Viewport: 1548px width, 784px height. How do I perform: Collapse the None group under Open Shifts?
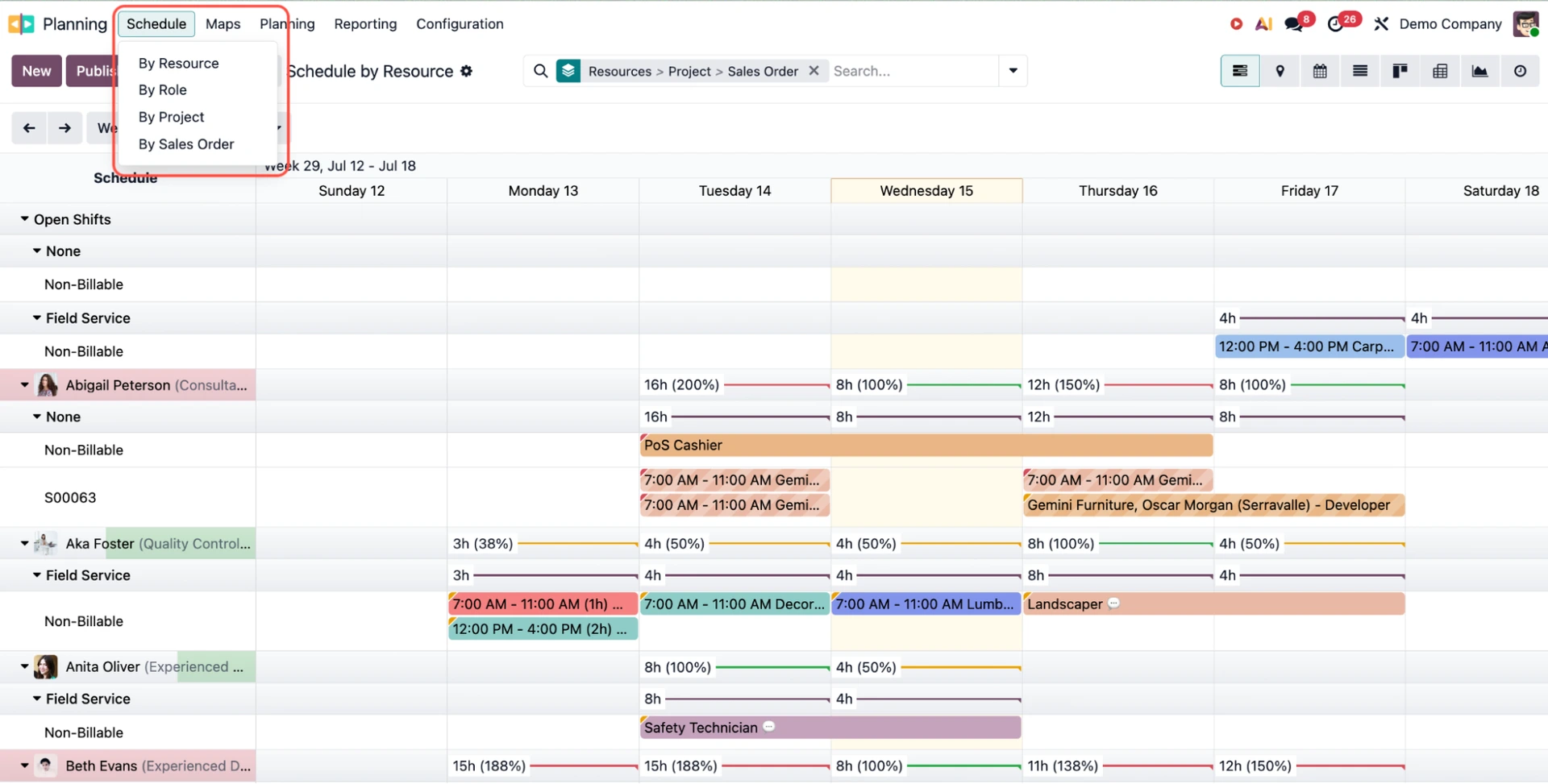(x=36, y=251)
